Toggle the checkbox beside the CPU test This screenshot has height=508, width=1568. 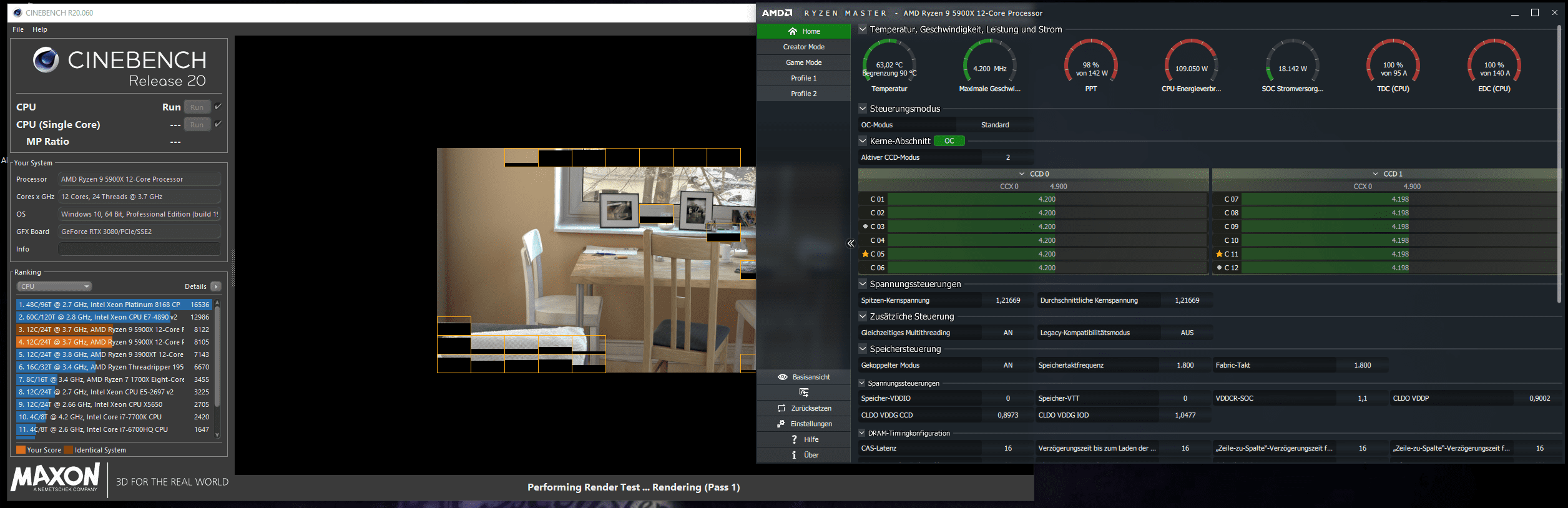[x=218, y=107]
